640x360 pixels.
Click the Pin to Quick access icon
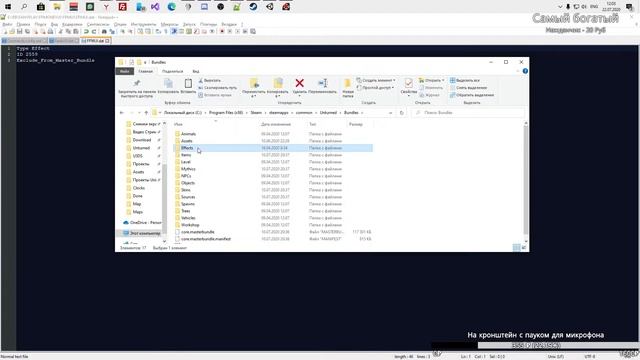[x=137, y=83]
